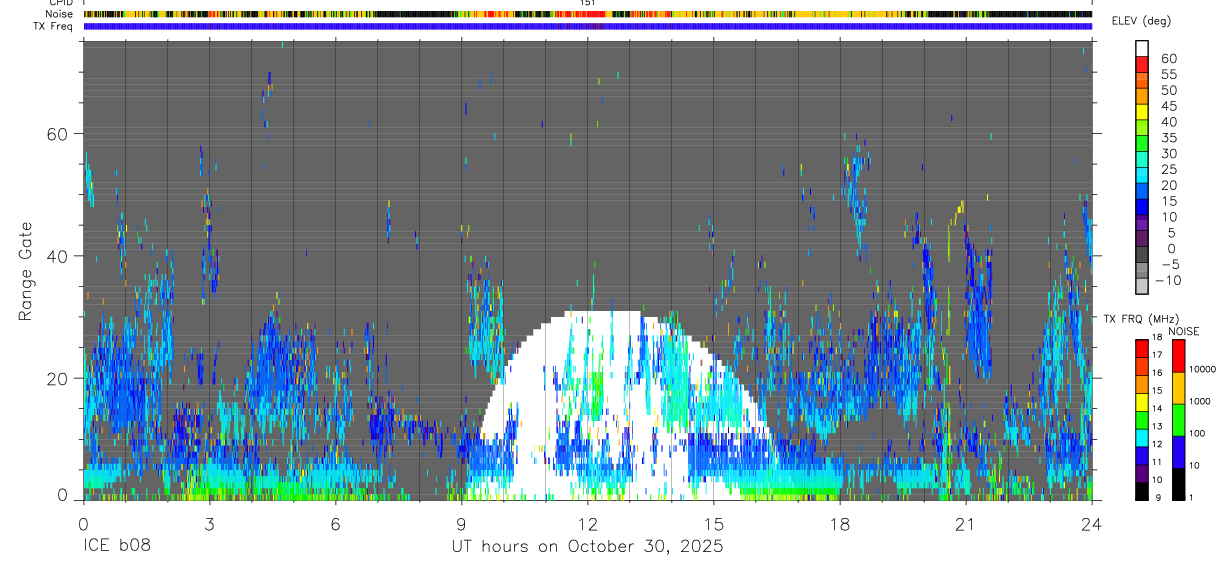Click x-axis tick label "12"

tap(588, 523)
